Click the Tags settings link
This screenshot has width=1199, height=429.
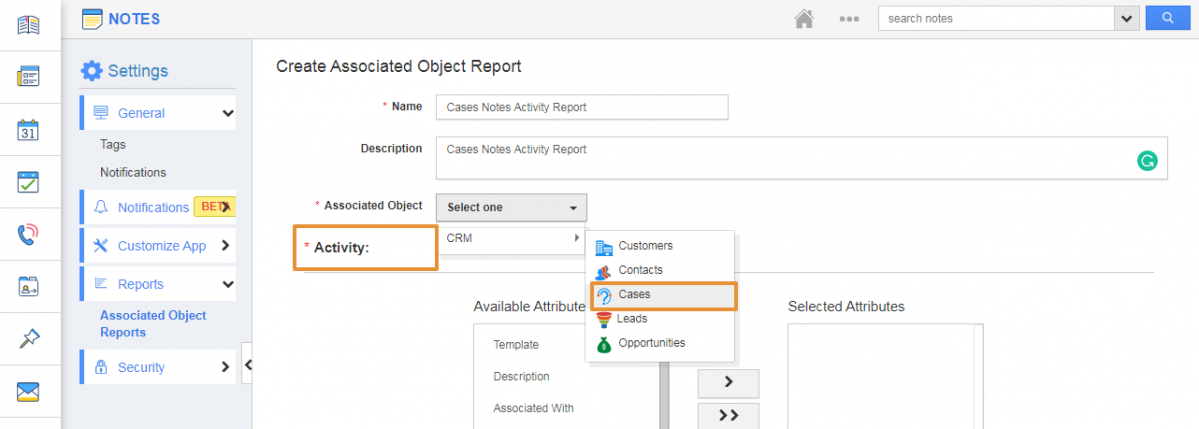[113, 144]
